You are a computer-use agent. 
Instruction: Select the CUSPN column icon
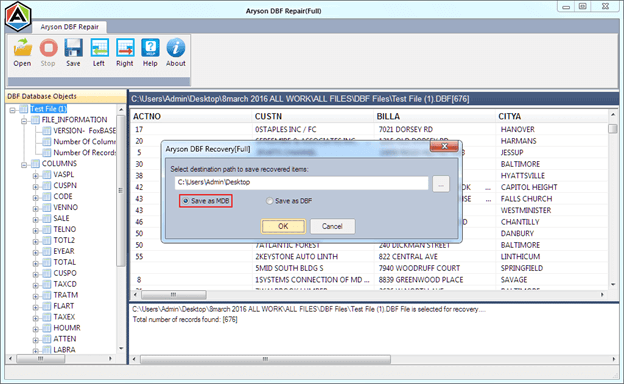[x=47, y=185]
